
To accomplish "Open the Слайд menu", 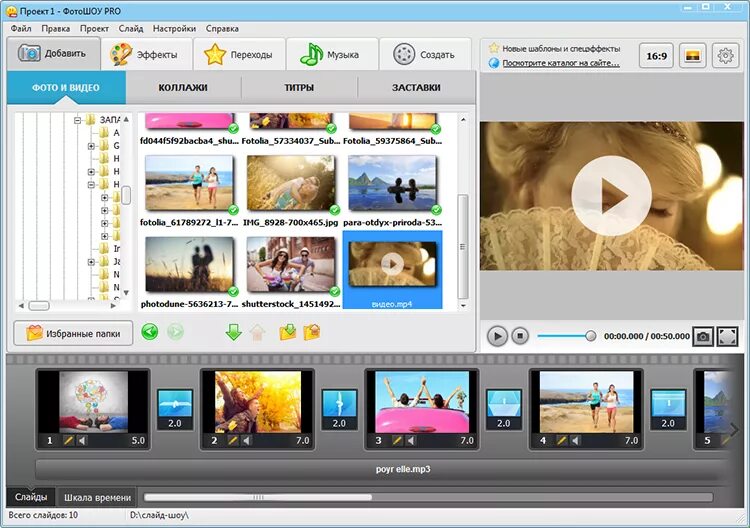I will point(131,29).
